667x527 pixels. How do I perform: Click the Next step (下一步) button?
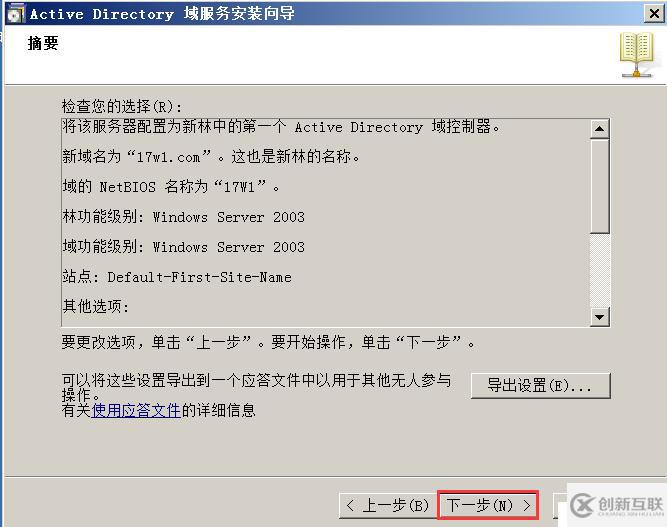488,505
